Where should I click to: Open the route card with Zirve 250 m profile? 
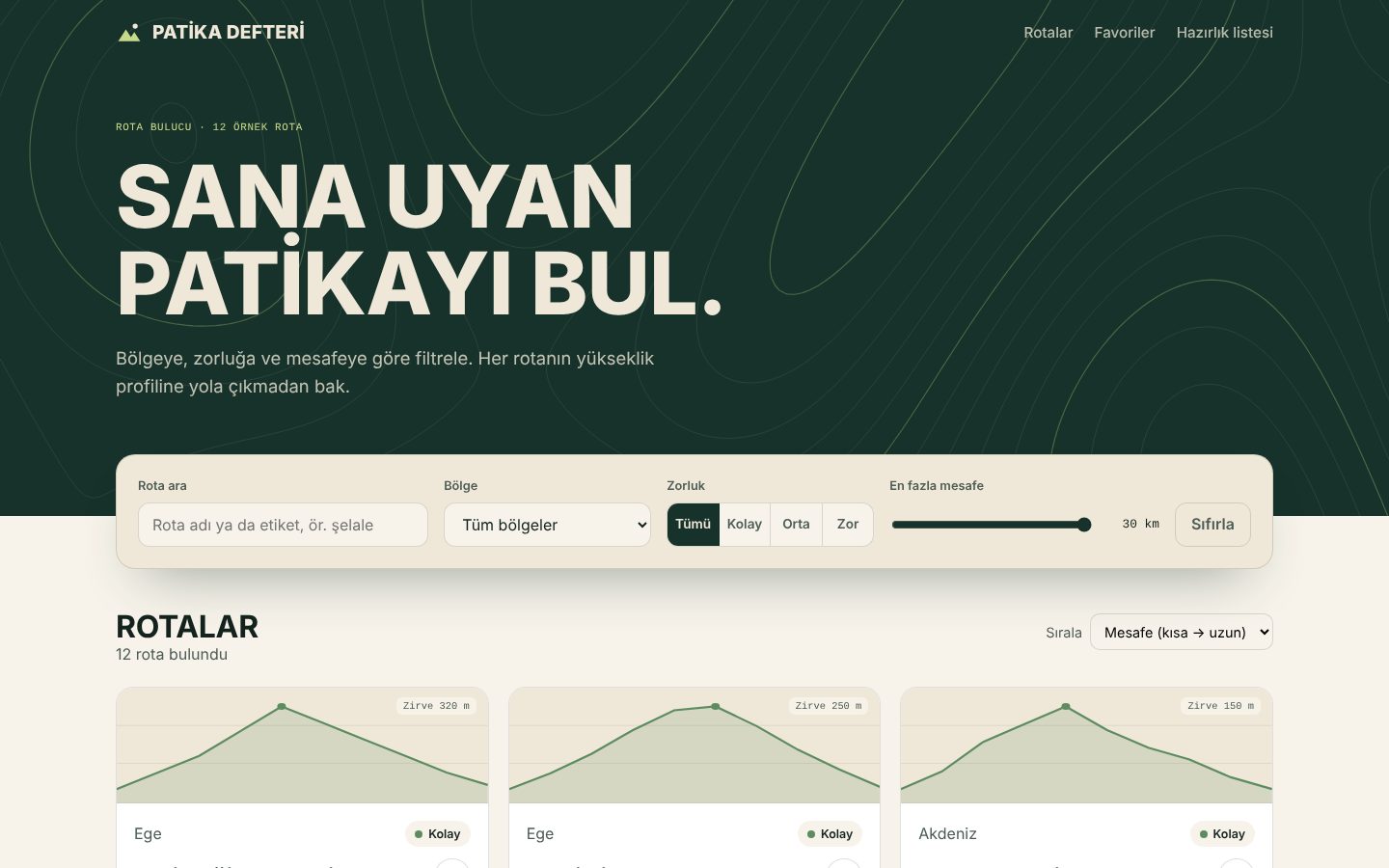694,746
